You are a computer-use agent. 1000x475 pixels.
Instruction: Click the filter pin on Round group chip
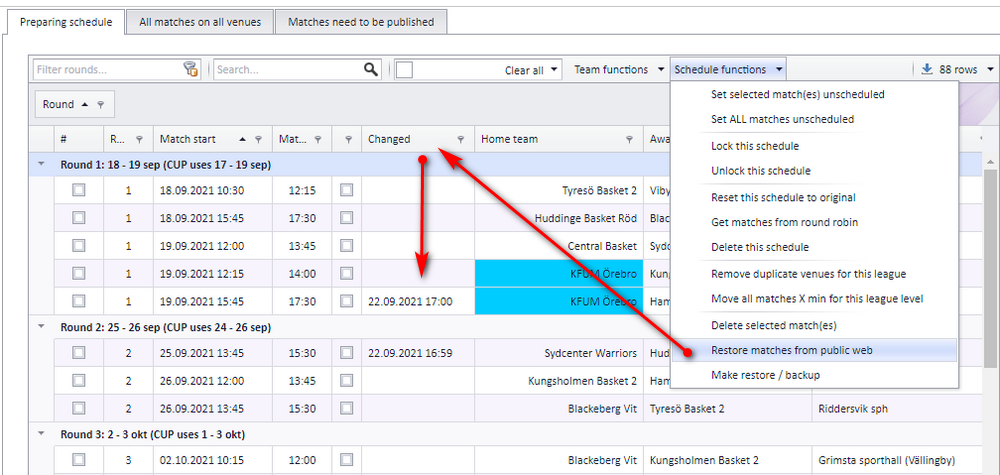click(x=100, y=105)
